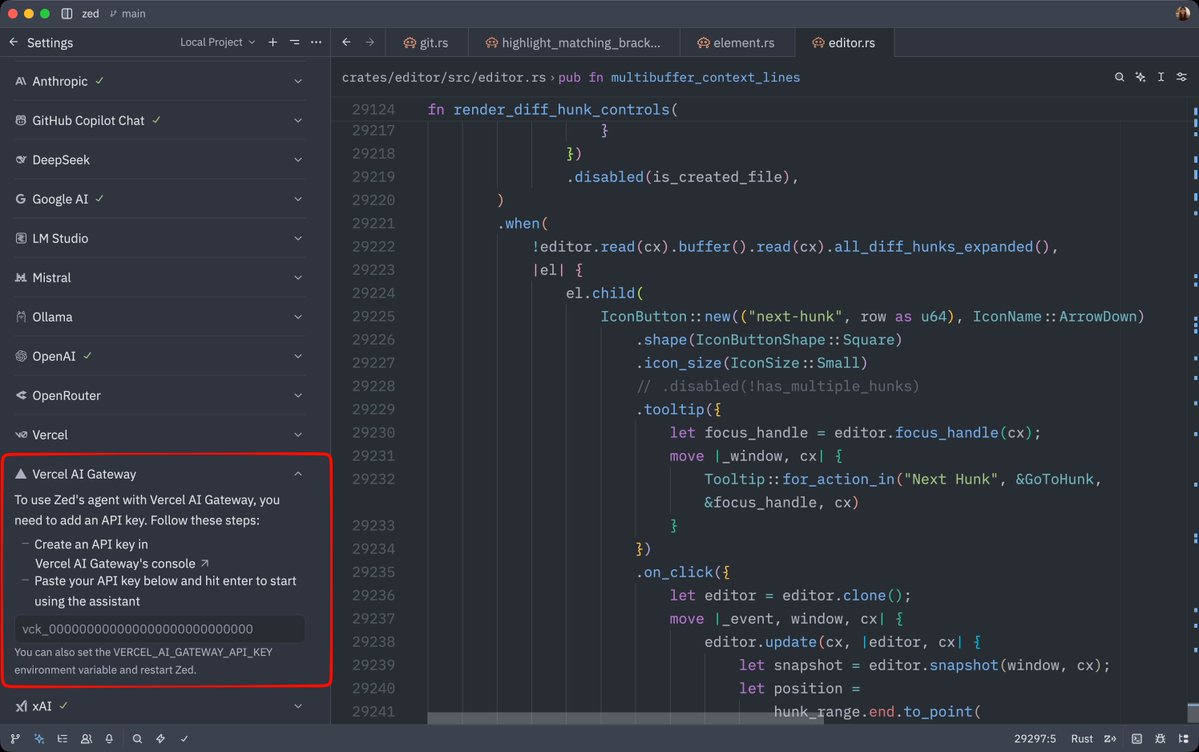Click the zed project name in title bar
Image resolution: width=1199 pixels, height=752 pixels.
[90, 14]
